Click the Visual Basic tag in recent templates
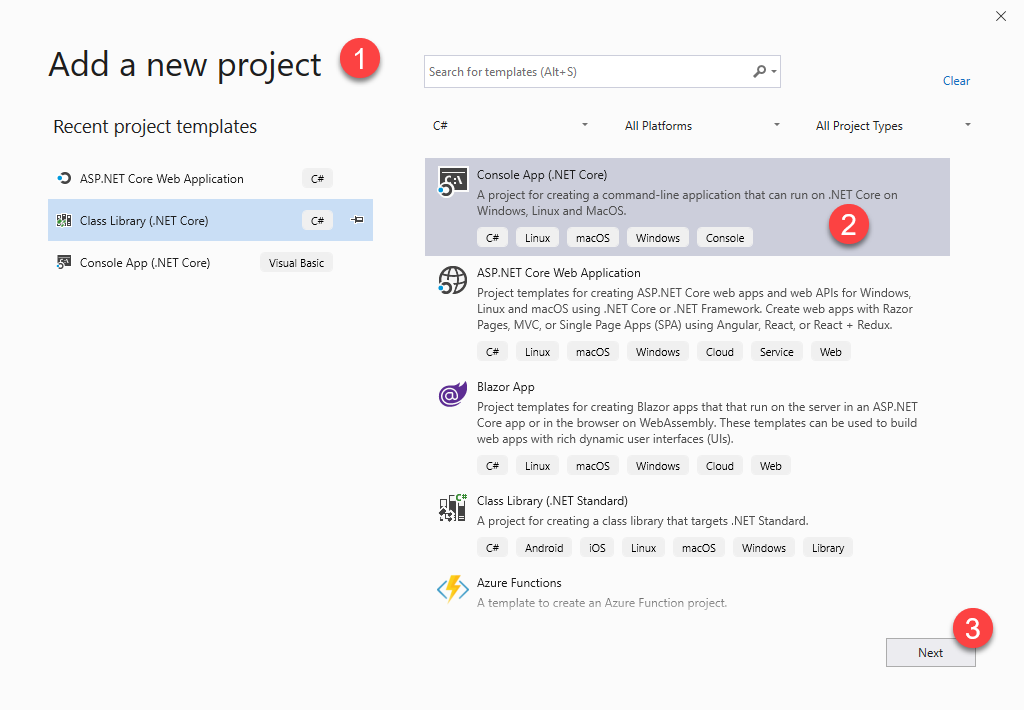Image resolution: width=1024 pixels, height=710 pixels. click(x=296, y=263)
